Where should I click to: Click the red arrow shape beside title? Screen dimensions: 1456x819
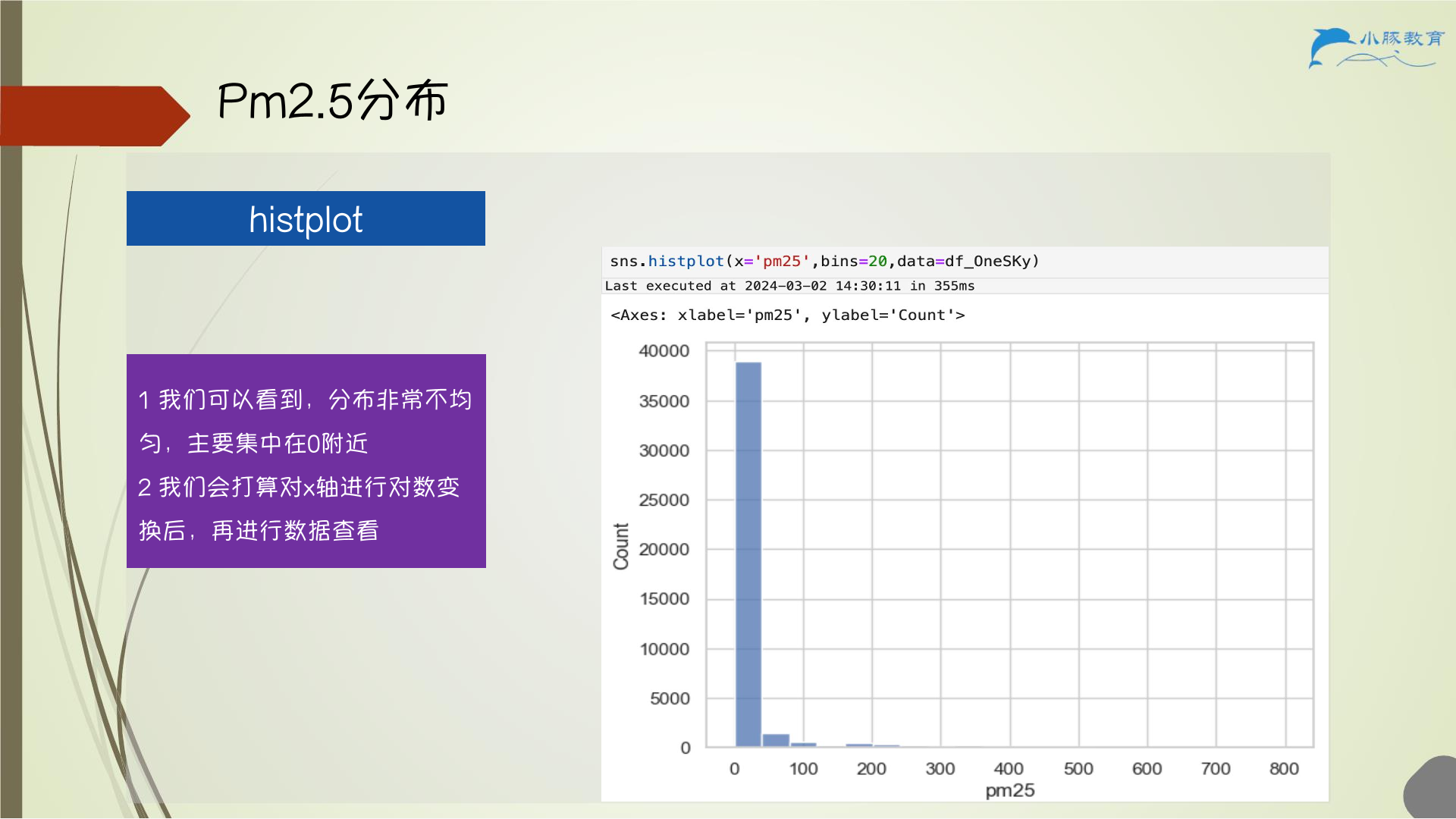click(95, 116)
